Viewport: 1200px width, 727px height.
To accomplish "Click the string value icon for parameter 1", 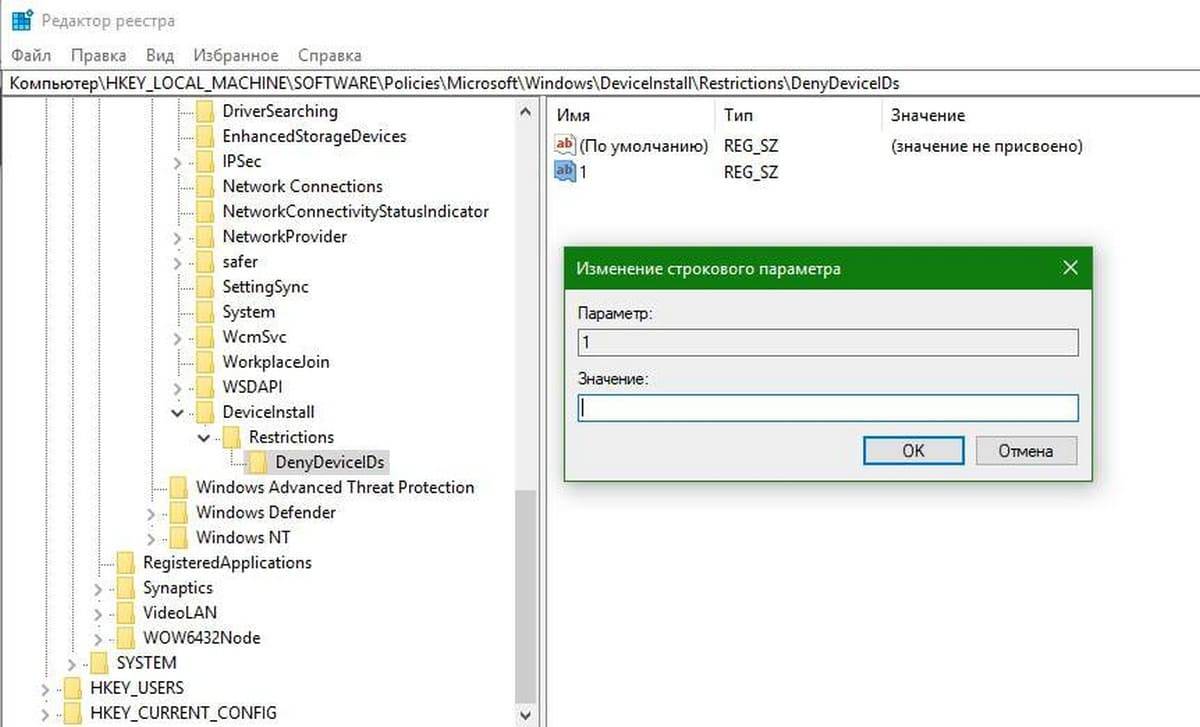I will (565, 171).
